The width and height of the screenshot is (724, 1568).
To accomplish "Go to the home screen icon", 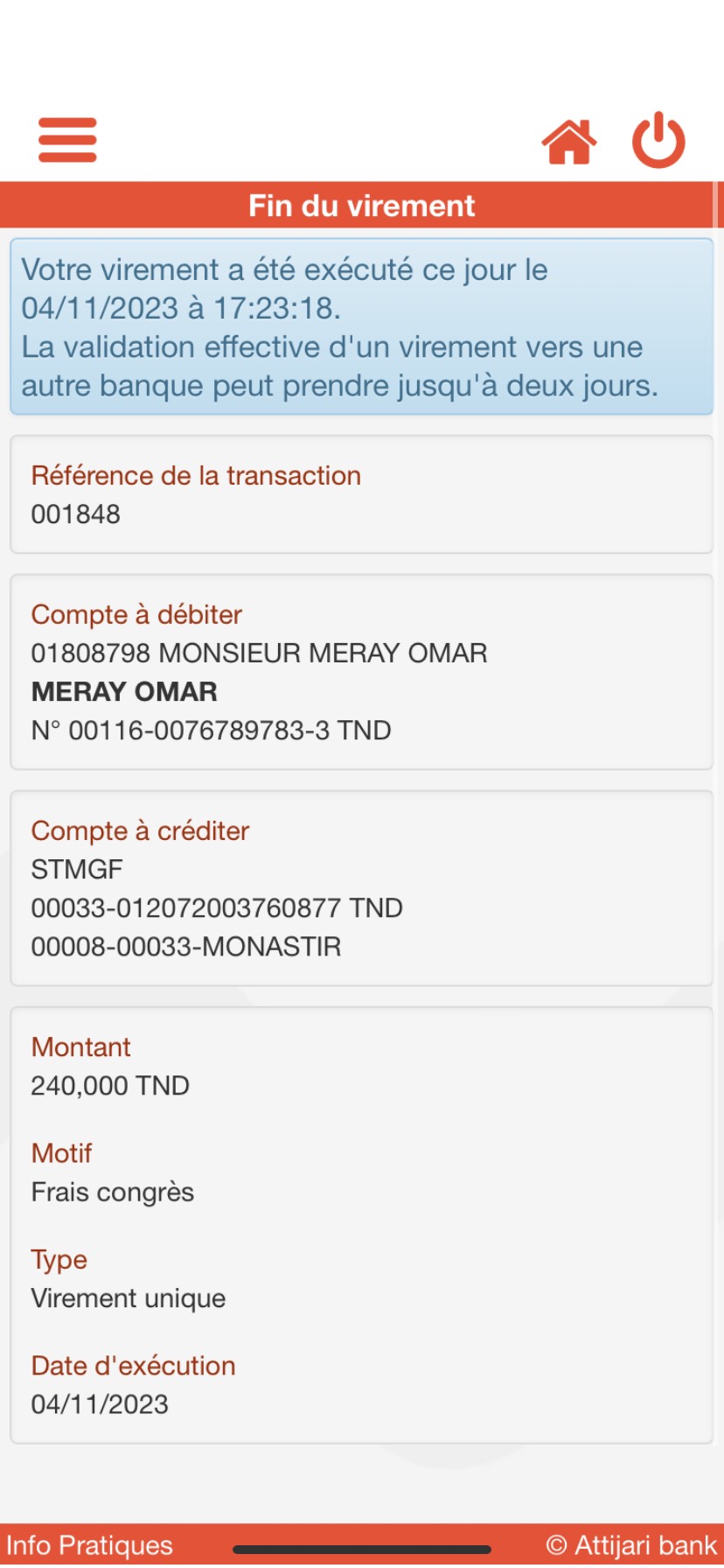I will (x=568, y=142).
